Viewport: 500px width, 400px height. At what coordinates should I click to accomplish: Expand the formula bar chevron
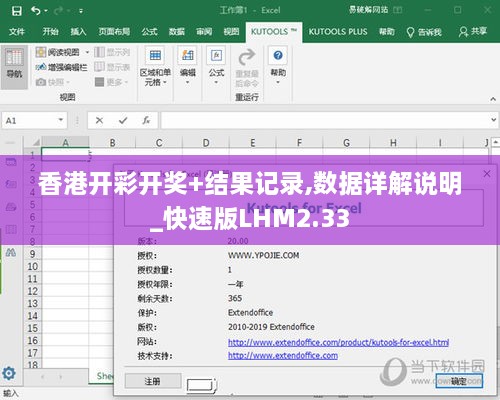pyautogui.click(x=494, y=120)
